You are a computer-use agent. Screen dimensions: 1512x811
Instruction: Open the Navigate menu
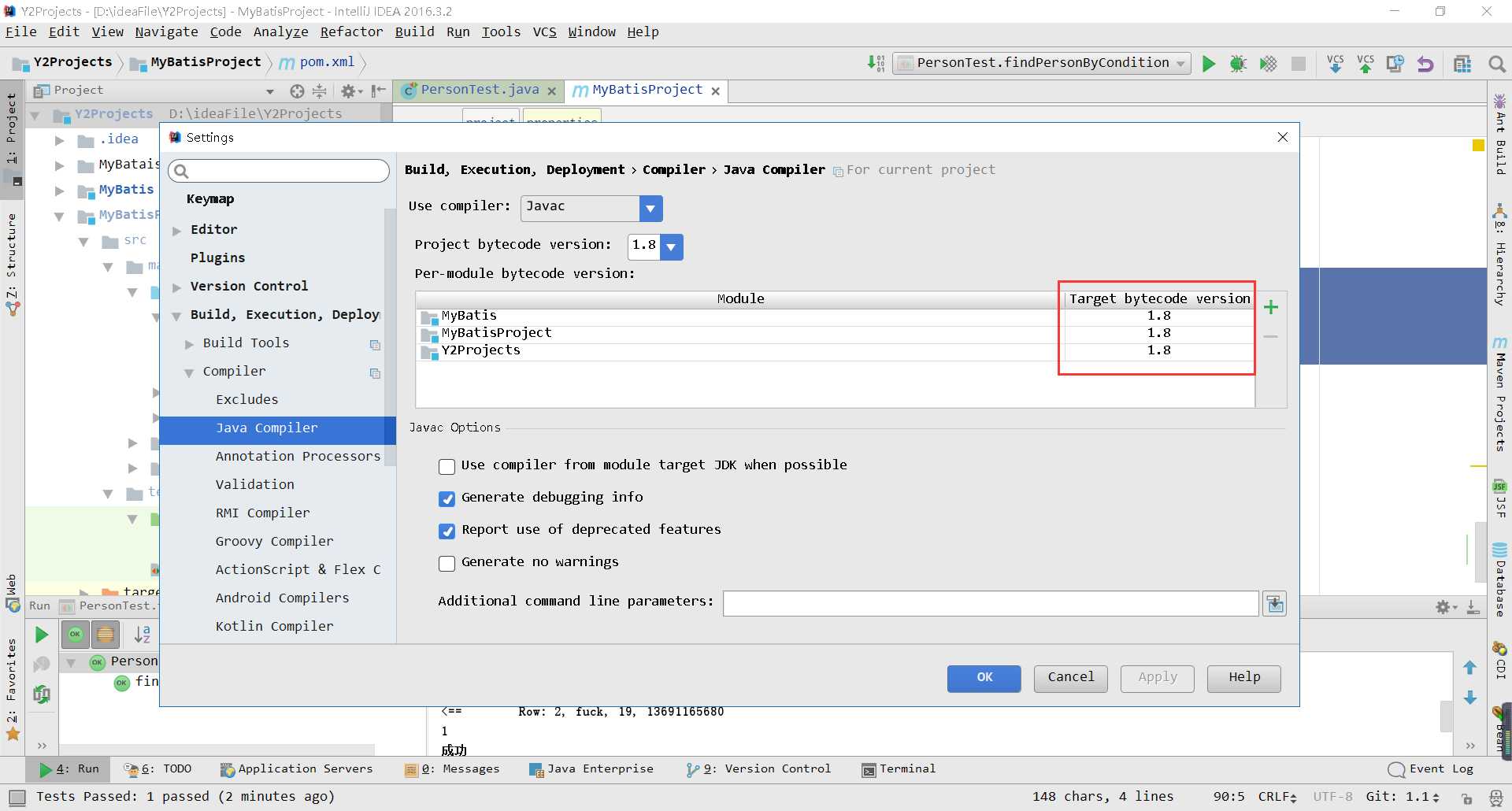tap(166, 31)
